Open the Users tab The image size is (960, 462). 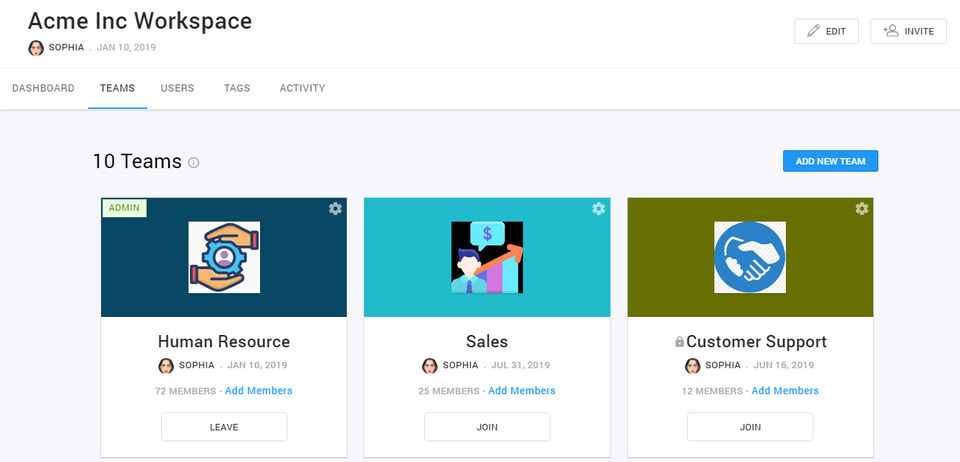click(178, 88)
